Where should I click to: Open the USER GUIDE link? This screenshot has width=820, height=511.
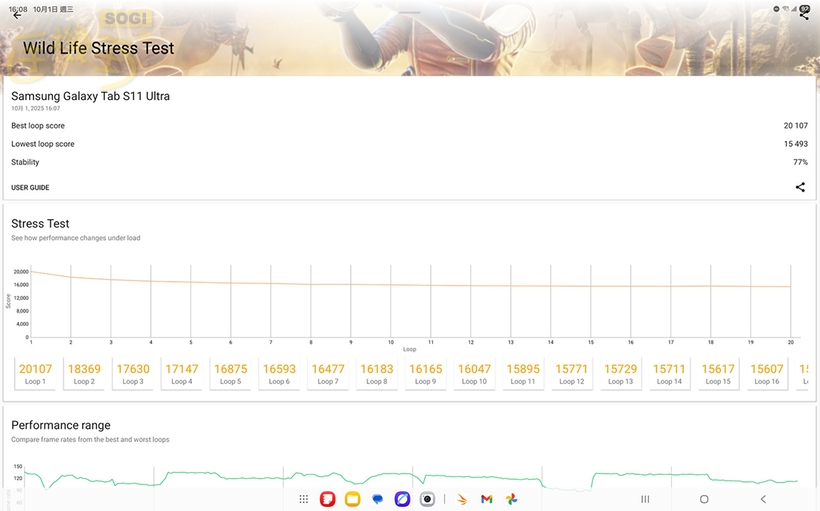(30, 188)
